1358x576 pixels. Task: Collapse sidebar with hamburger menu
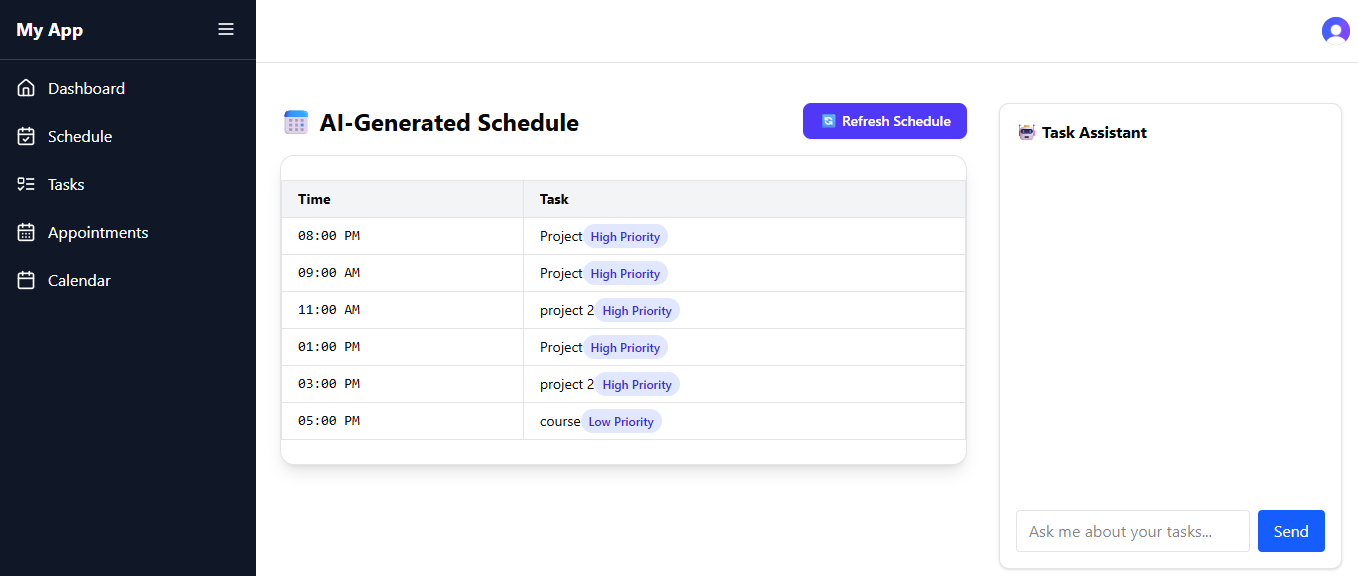[x=226, y=29]
